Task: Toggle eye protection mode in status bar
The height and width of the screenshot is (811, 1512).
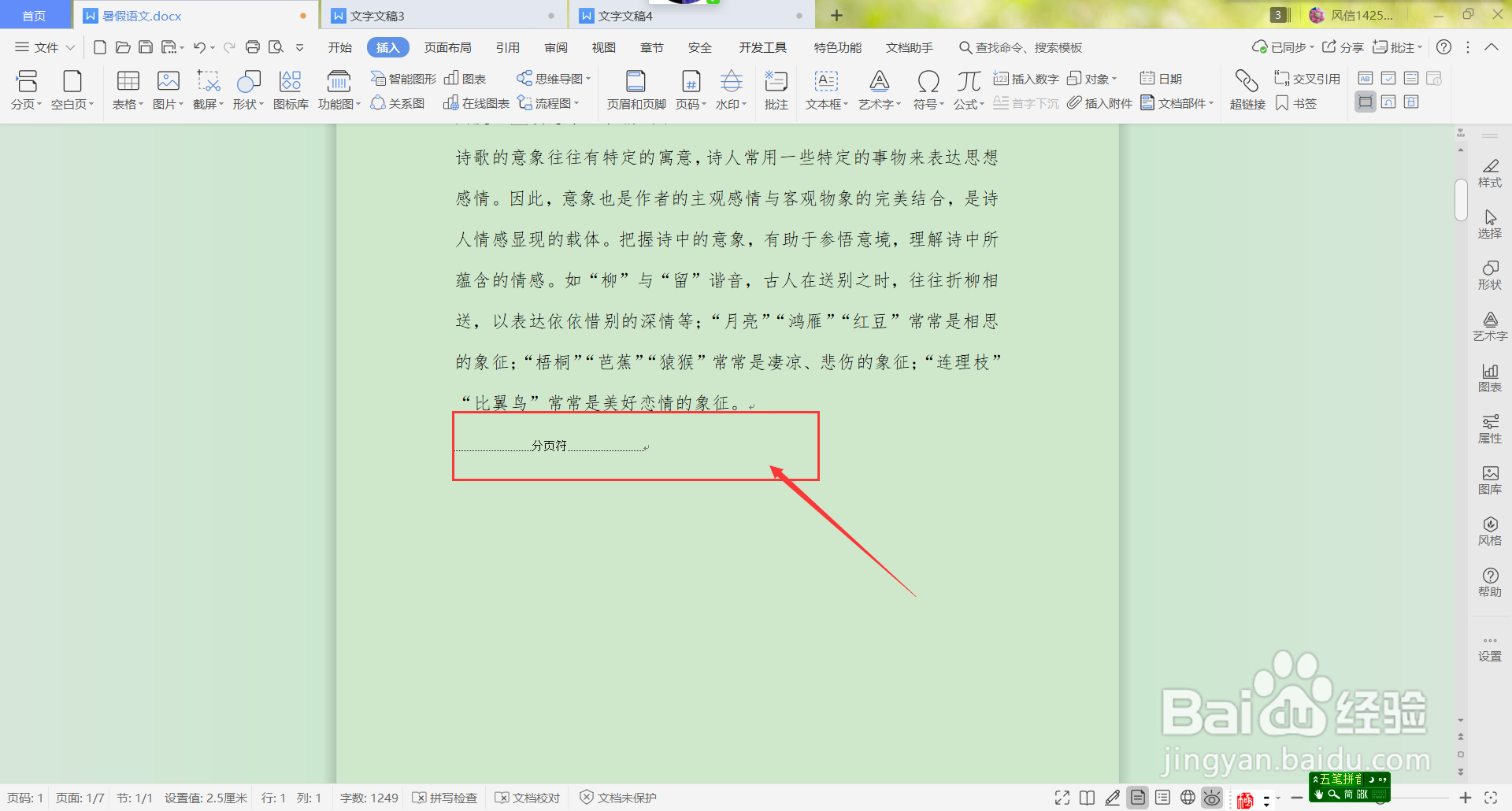Action: pyautogui.click(x=1211, y=797)
